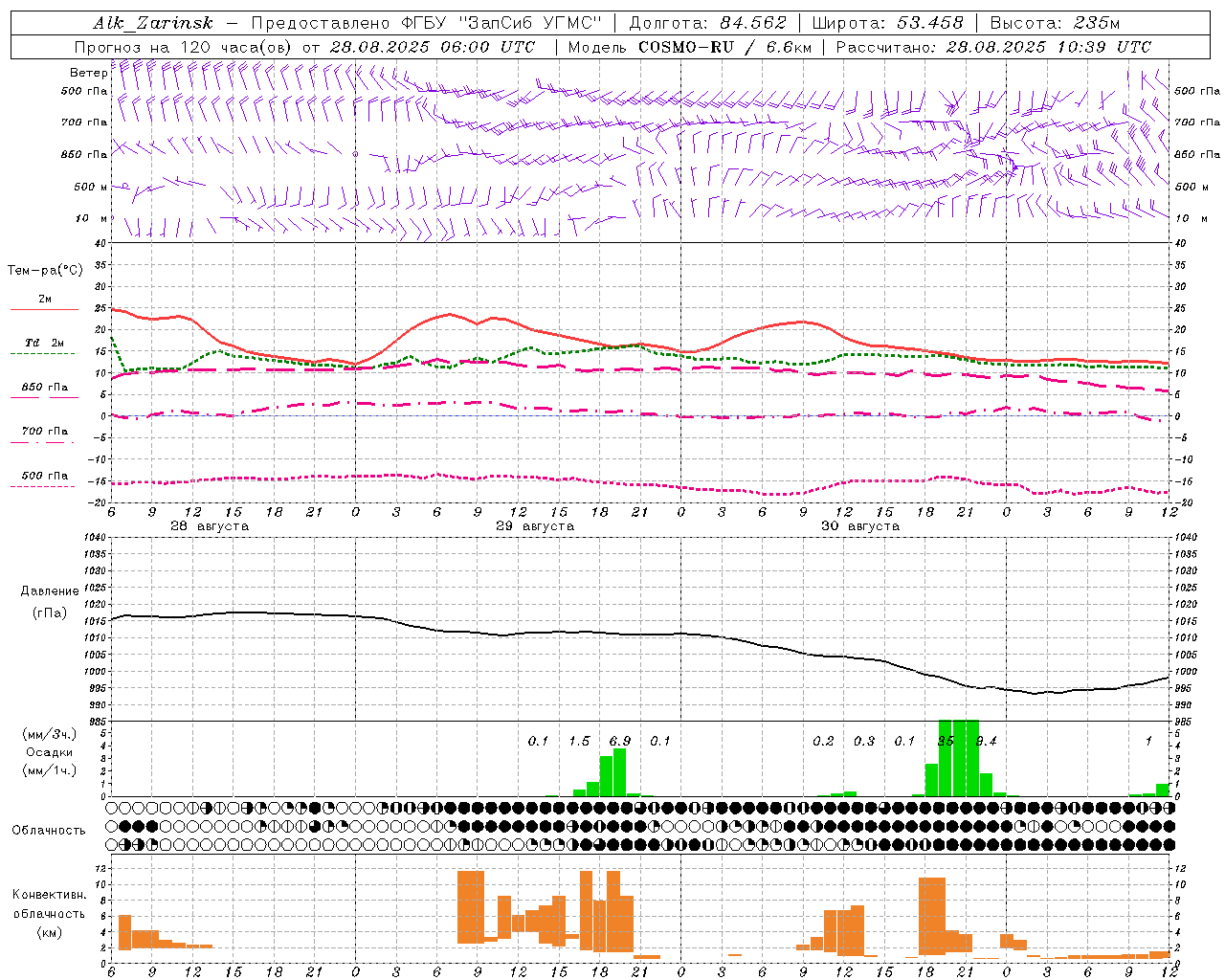Click the precipitation value "6.9"
The width and height of the screenshot is (1225, 980).
[619, 741]
